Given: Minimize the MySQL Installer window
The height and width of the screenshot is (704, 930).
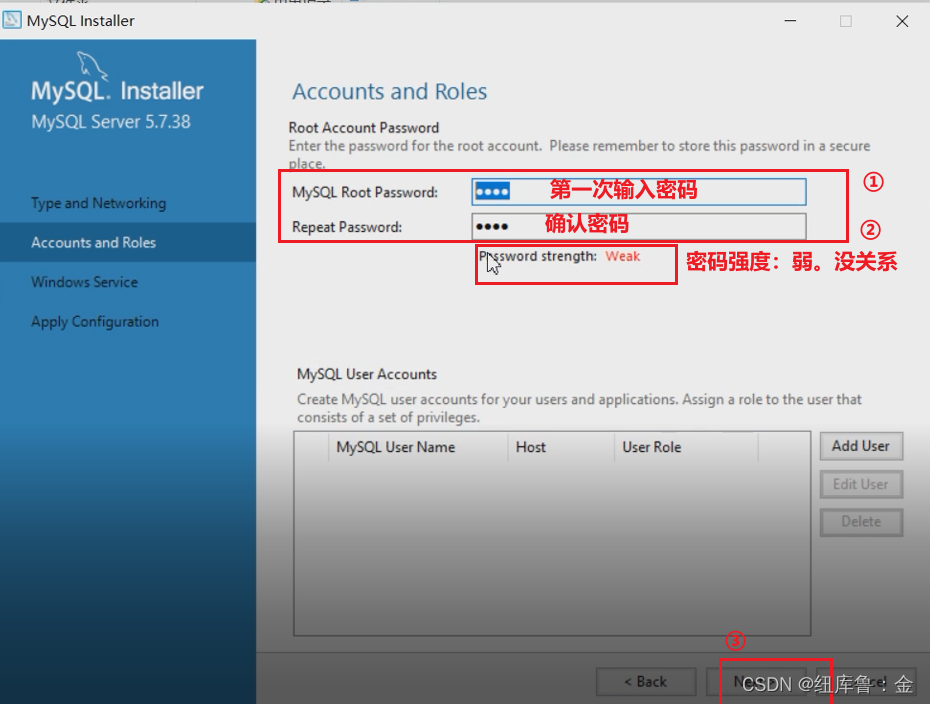Looking at the screenshot, I should coord(790,21).
